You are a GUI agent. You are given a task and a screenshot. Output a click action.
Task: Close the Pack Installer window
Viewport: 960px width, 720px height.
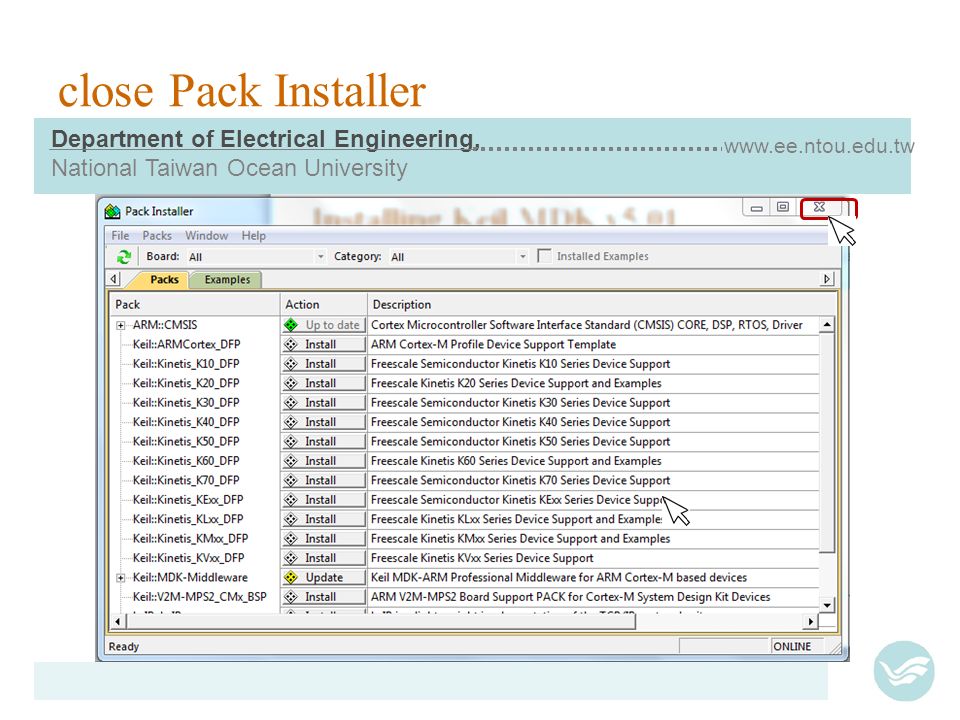pos(820,208)
